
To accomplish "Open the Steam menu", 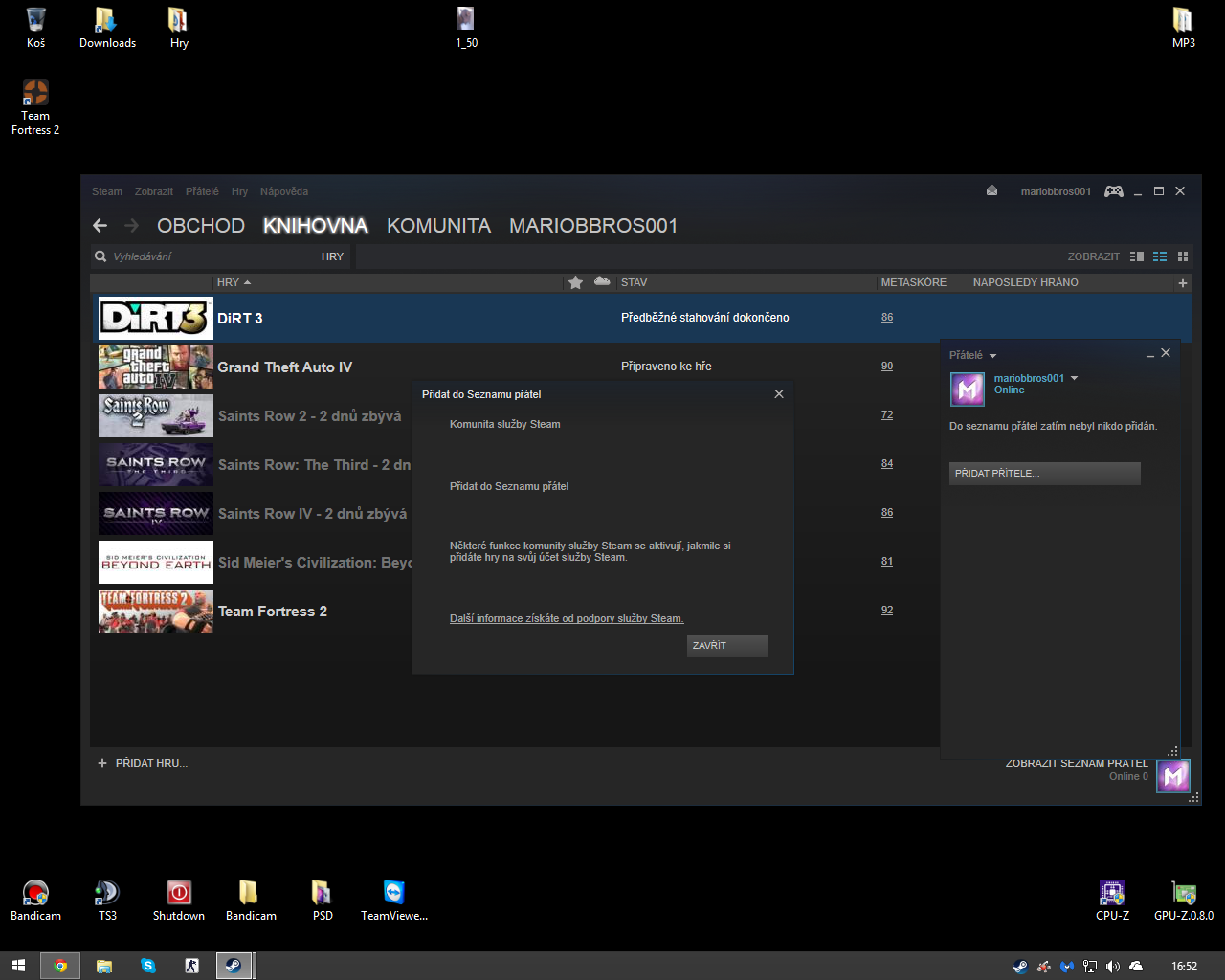I will (x=107, y=191).
